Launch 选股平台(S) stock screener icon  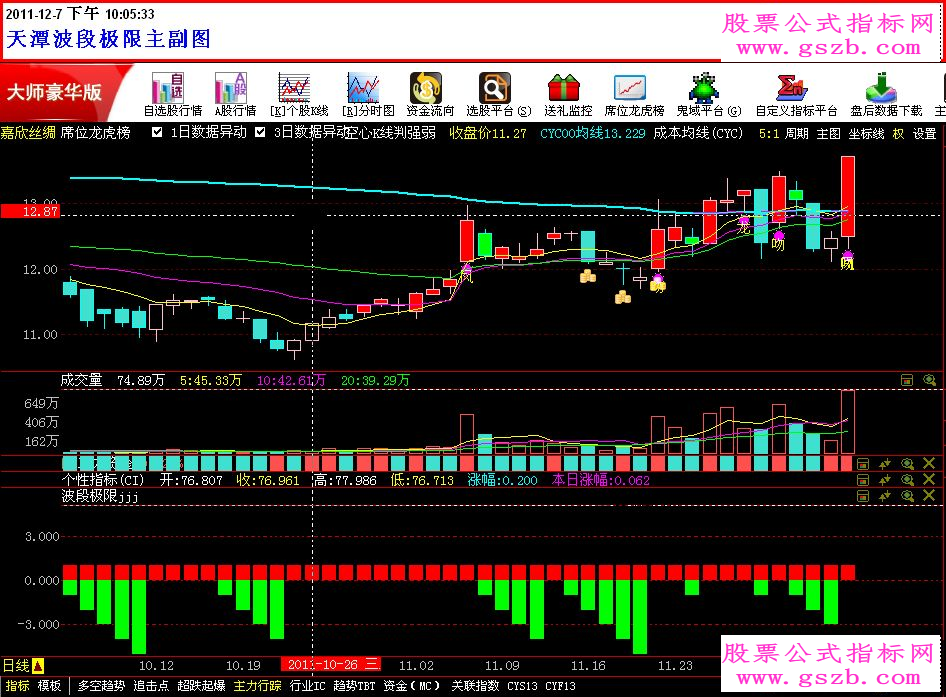pyautogui.click(x=498, y=95)
